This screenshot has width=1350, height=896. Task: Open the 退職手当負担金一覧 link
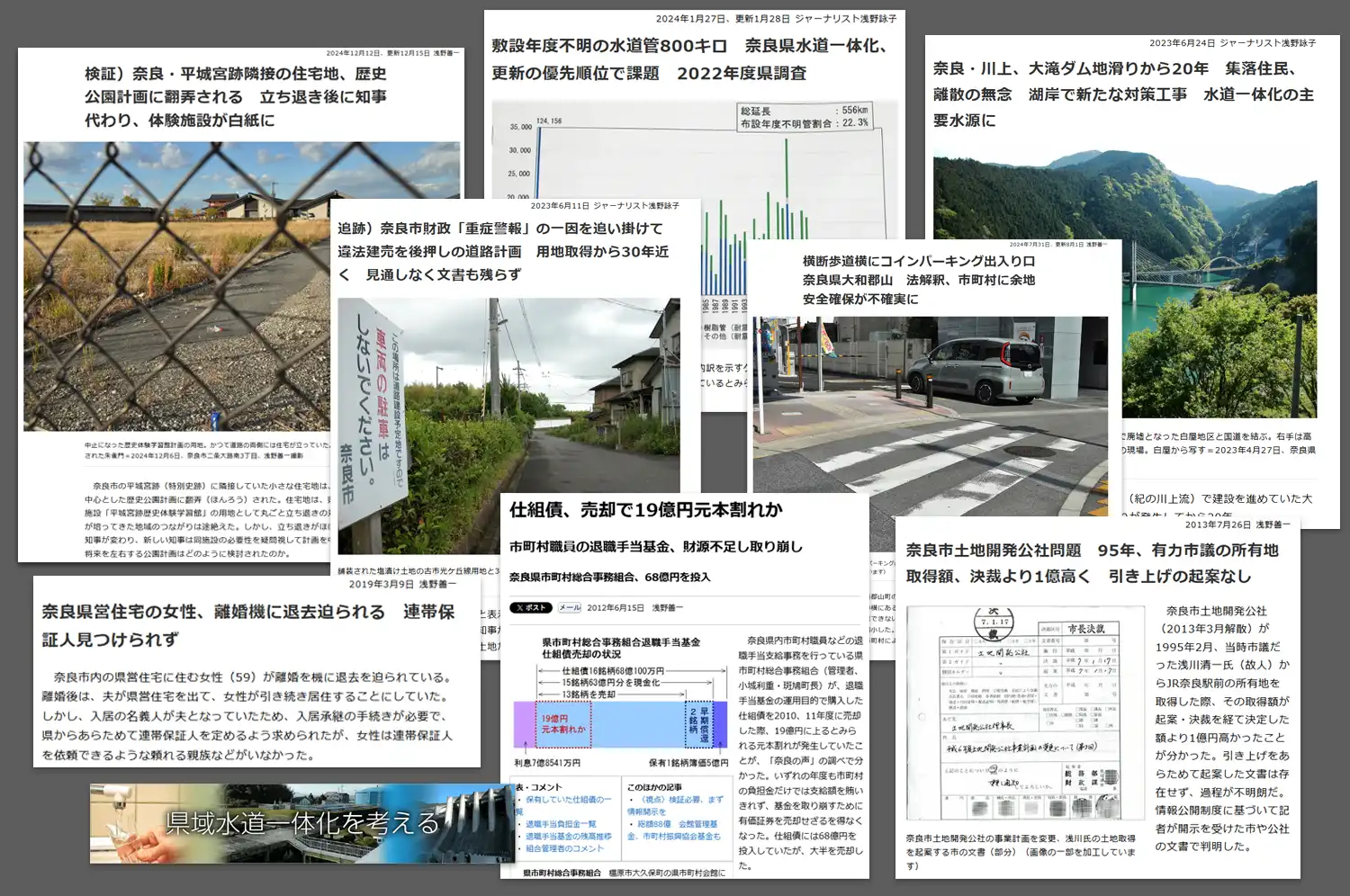(x=561, y=824)
